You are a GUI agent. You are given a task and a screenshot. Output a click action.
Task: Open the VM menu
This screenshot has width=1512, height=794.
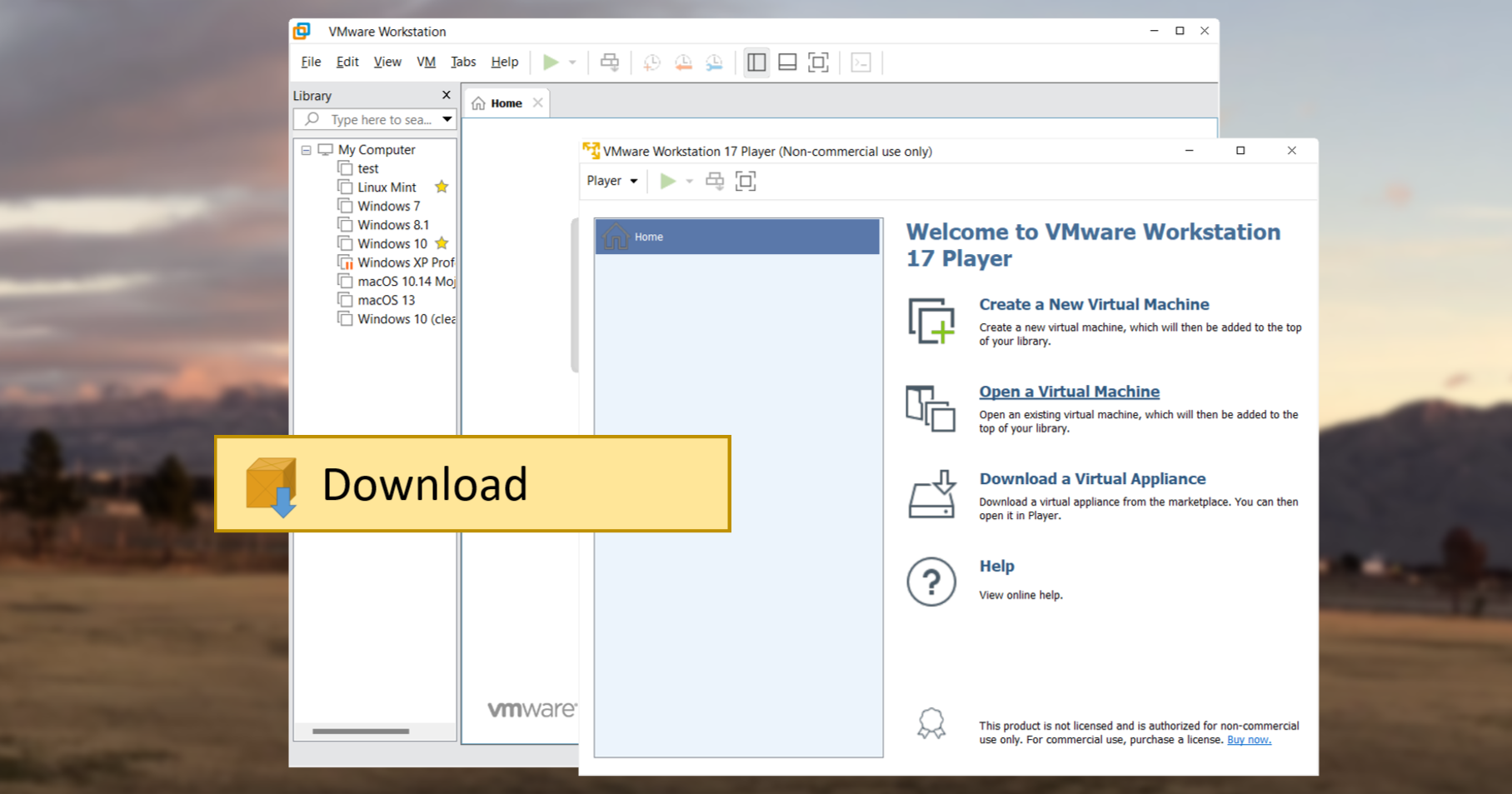426,62
